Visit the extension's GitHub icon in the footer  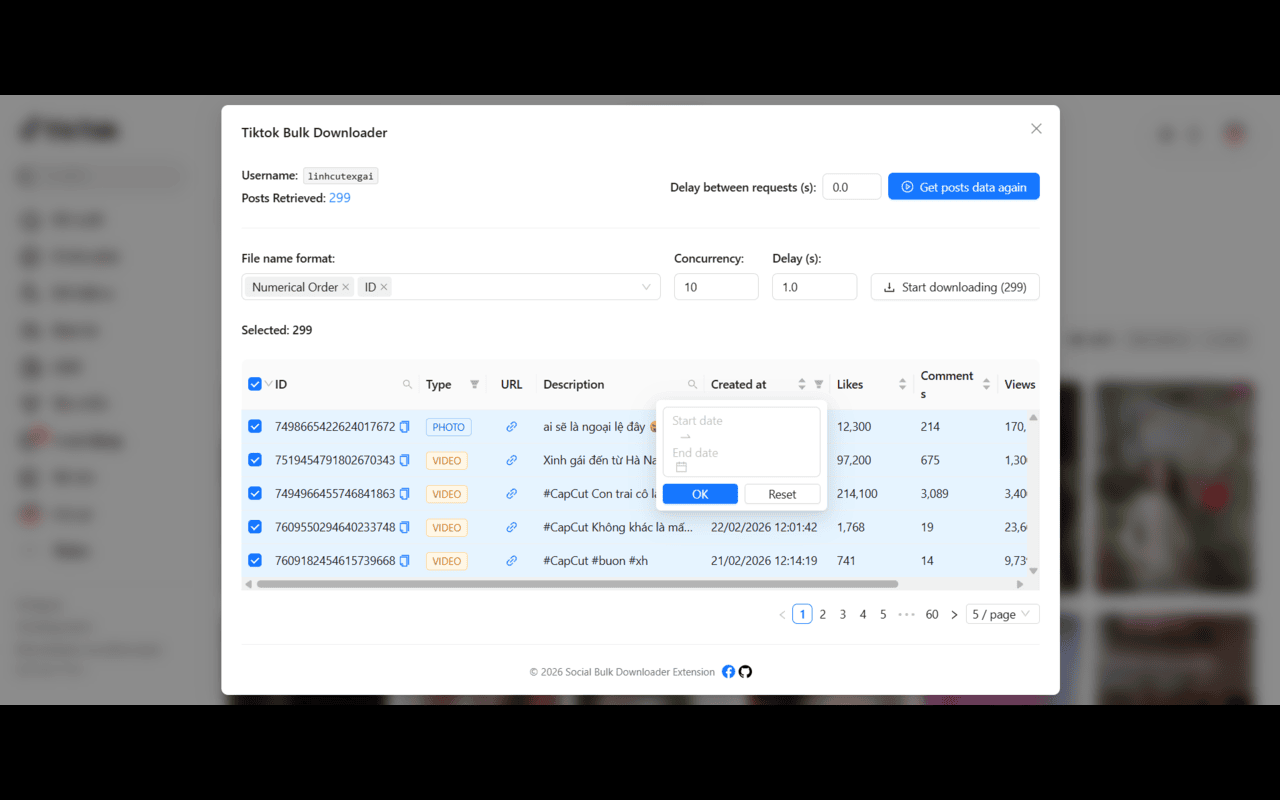point(745,671)
